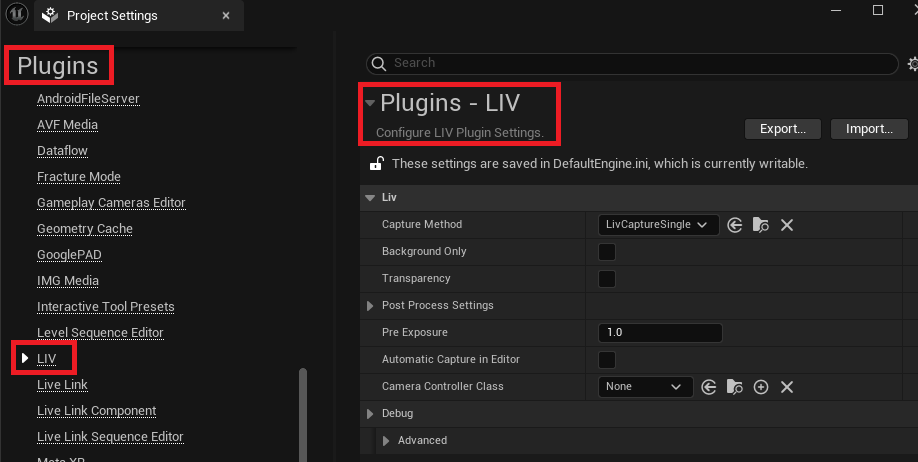Select the Project Settings tab
The image size is (918, 462).
(x=111, y=16)
